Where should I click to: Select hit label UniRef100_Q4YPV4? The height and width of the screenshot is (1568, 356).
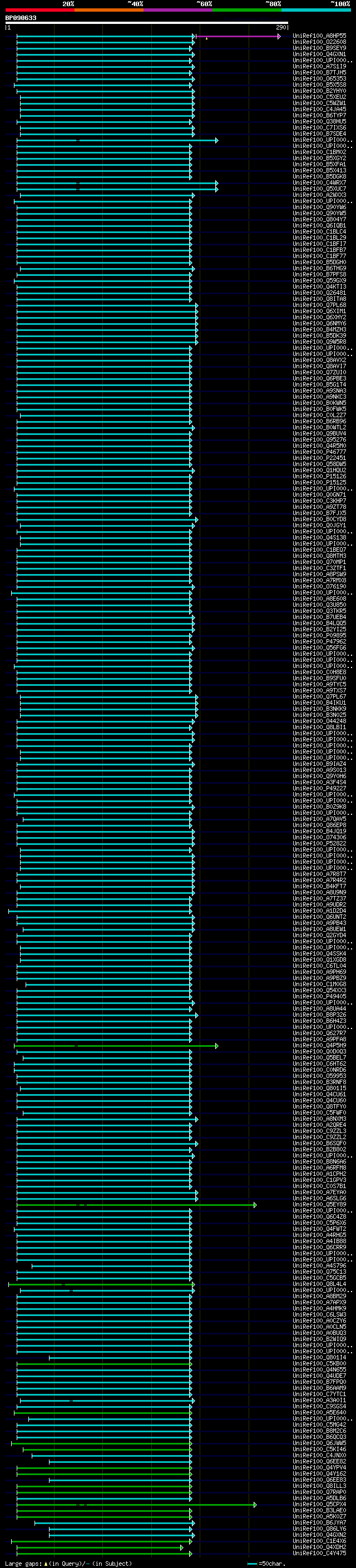[x=319, y=1467]
